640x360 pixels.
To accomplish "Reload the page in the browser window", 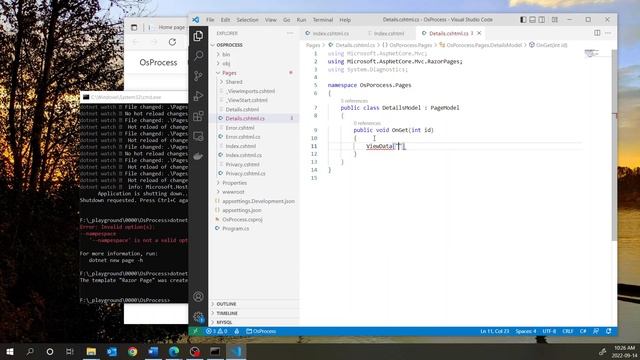I will tap(172, 42).
